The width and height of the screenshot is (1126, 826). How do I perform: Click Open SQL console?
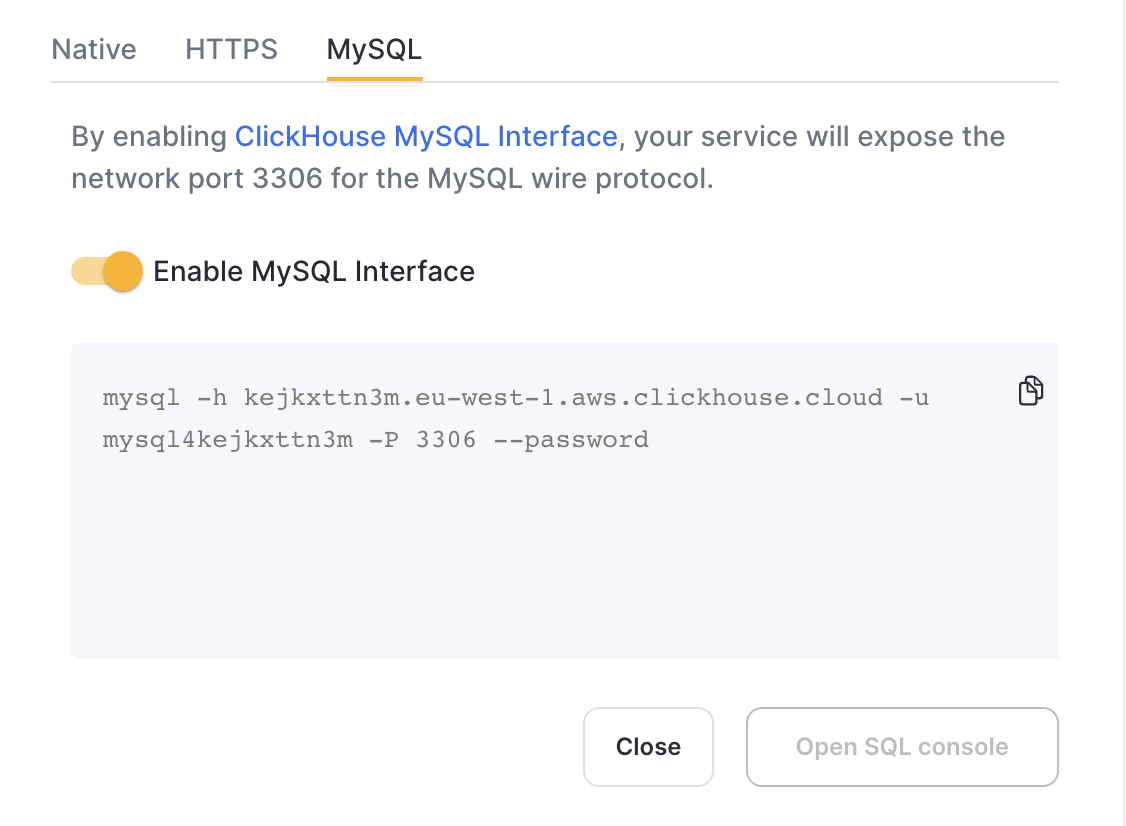pos(901,746)
